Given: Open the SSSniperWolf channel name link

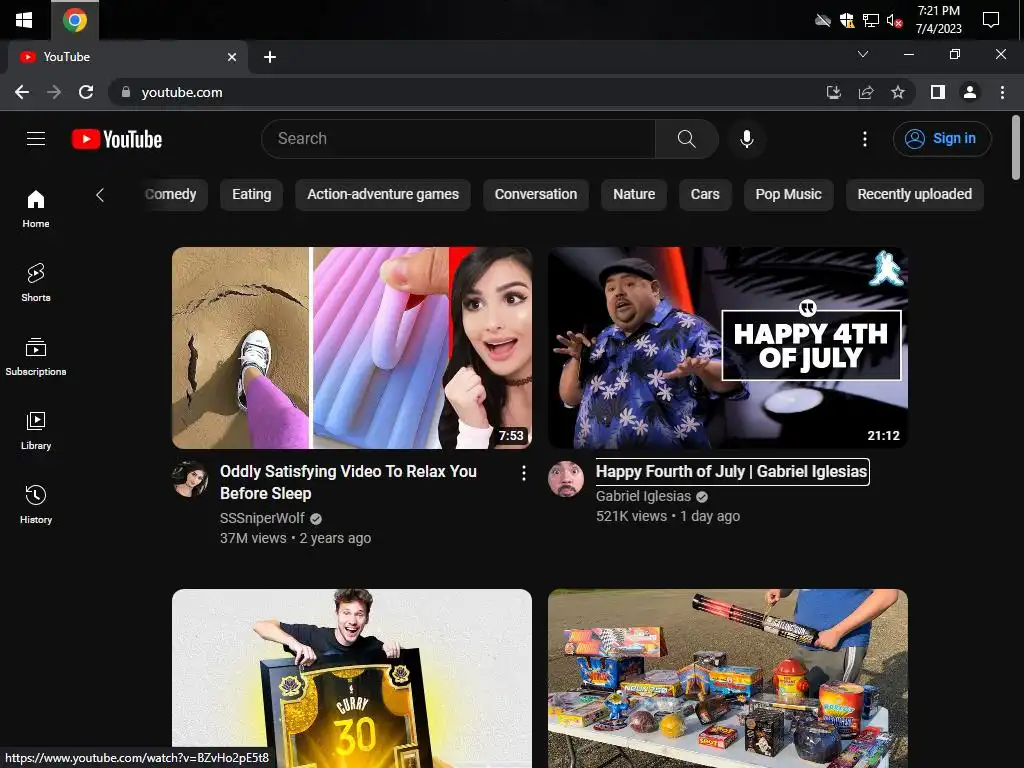Looking at the screenshot, I should pyautogui.click(x=262, y=519).
